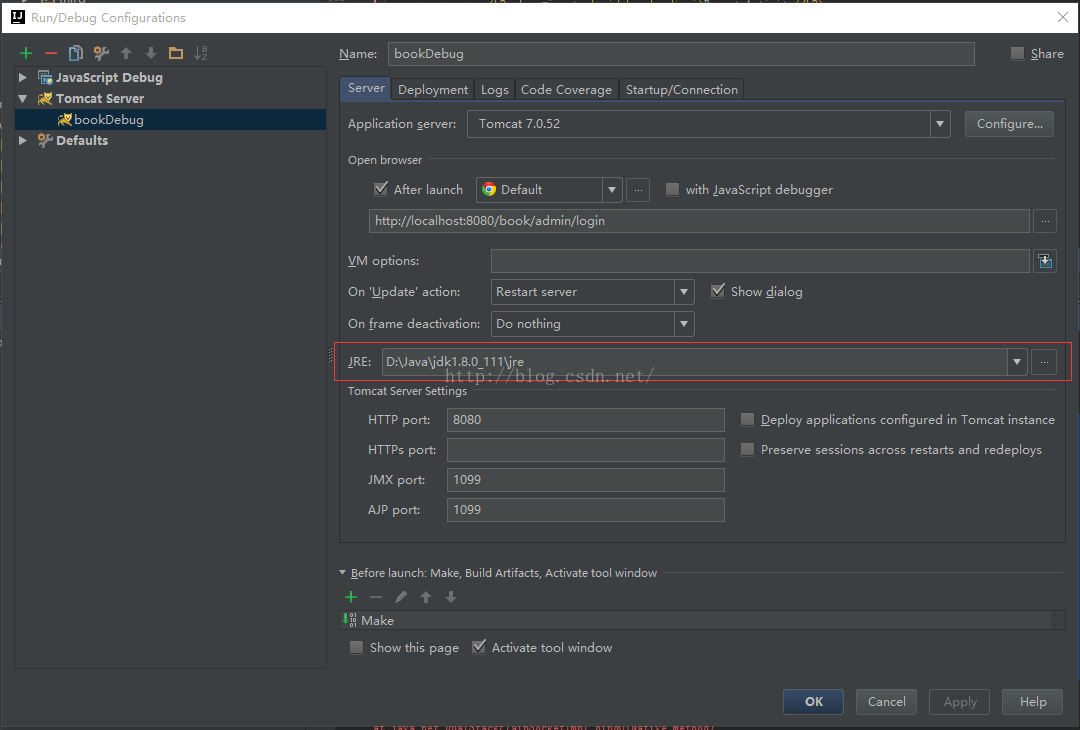Add a new run configuration with the plus icon
The height and width of the screenshot is (730, 1080).
[x=26, y=53]
